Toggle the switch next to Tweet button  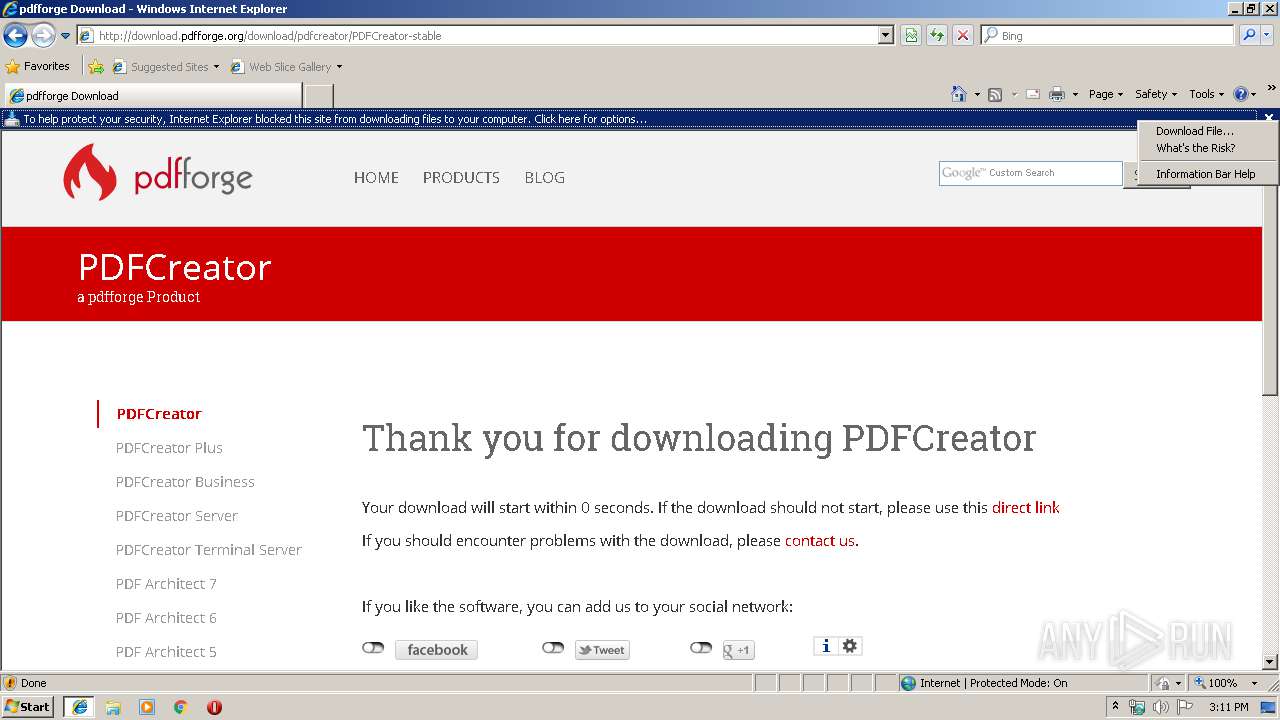(553, 648)
